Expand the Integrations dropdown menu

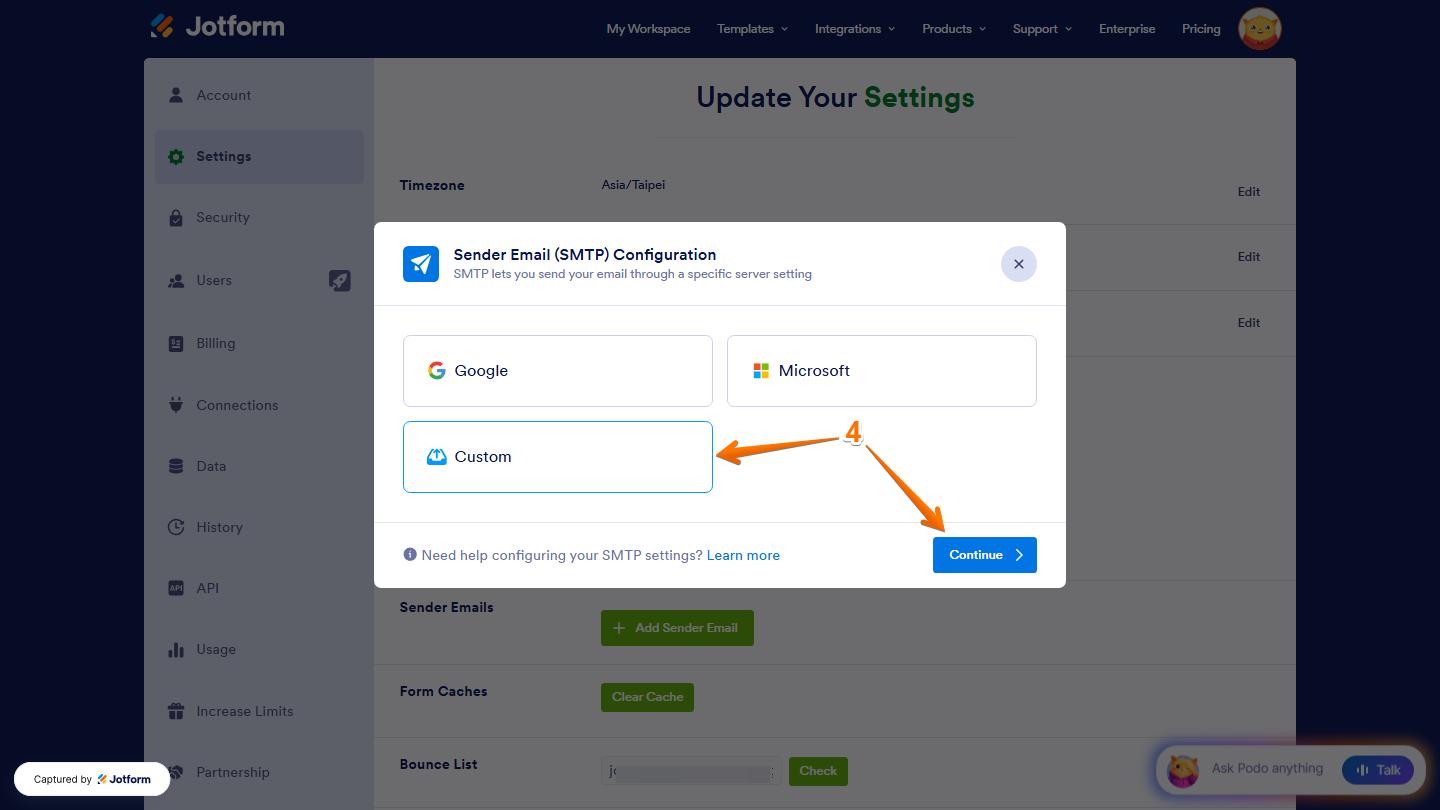[x=855, y=29]
